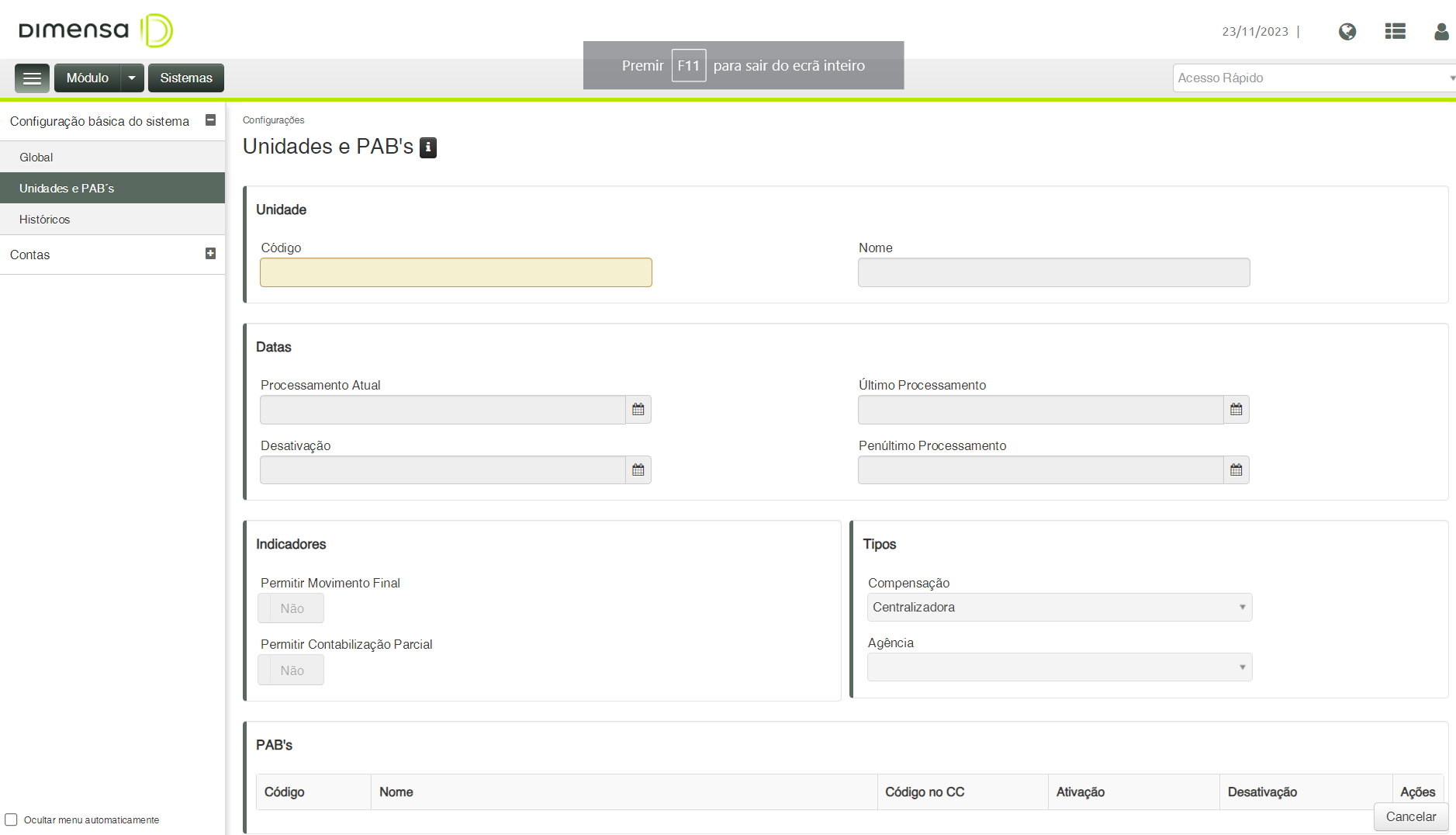Open the user profile icon
The height and width of the screenshot is (835, 1456).
coord(1441,32)
